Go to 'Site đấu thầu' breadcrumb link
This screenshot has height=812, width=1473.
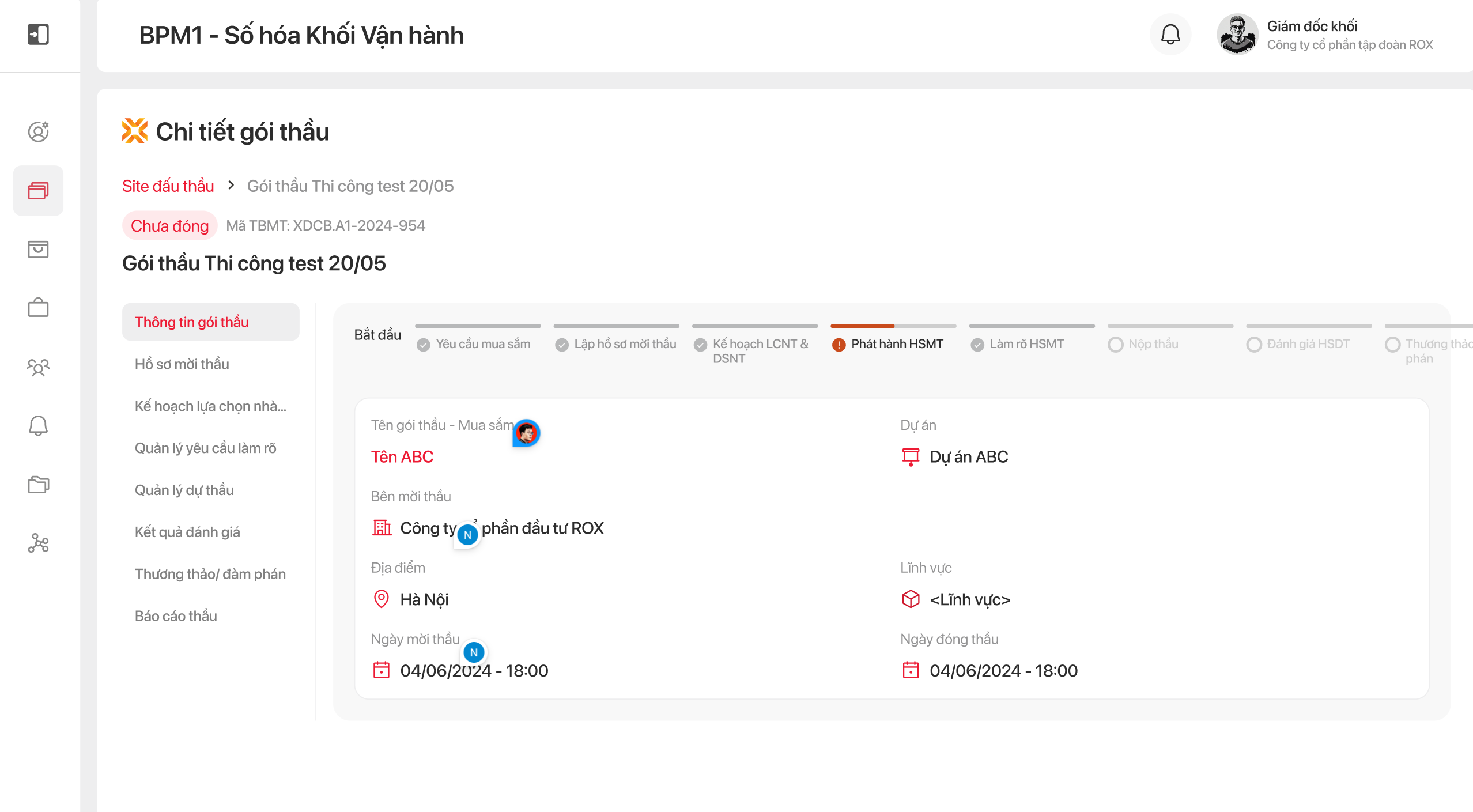coord(168,186)
